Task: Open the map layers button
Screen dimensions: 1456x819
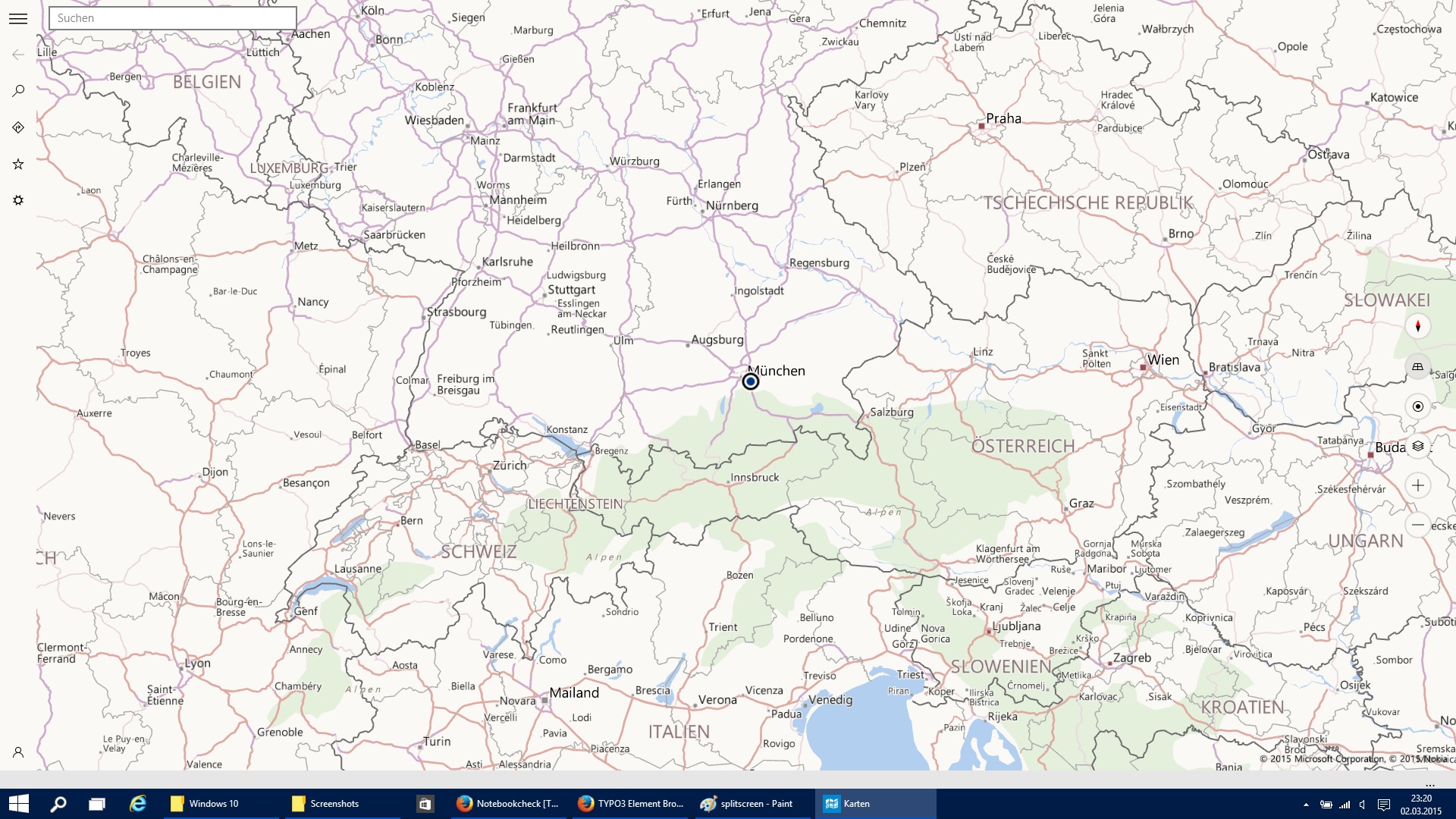Action: (1417, 446)
